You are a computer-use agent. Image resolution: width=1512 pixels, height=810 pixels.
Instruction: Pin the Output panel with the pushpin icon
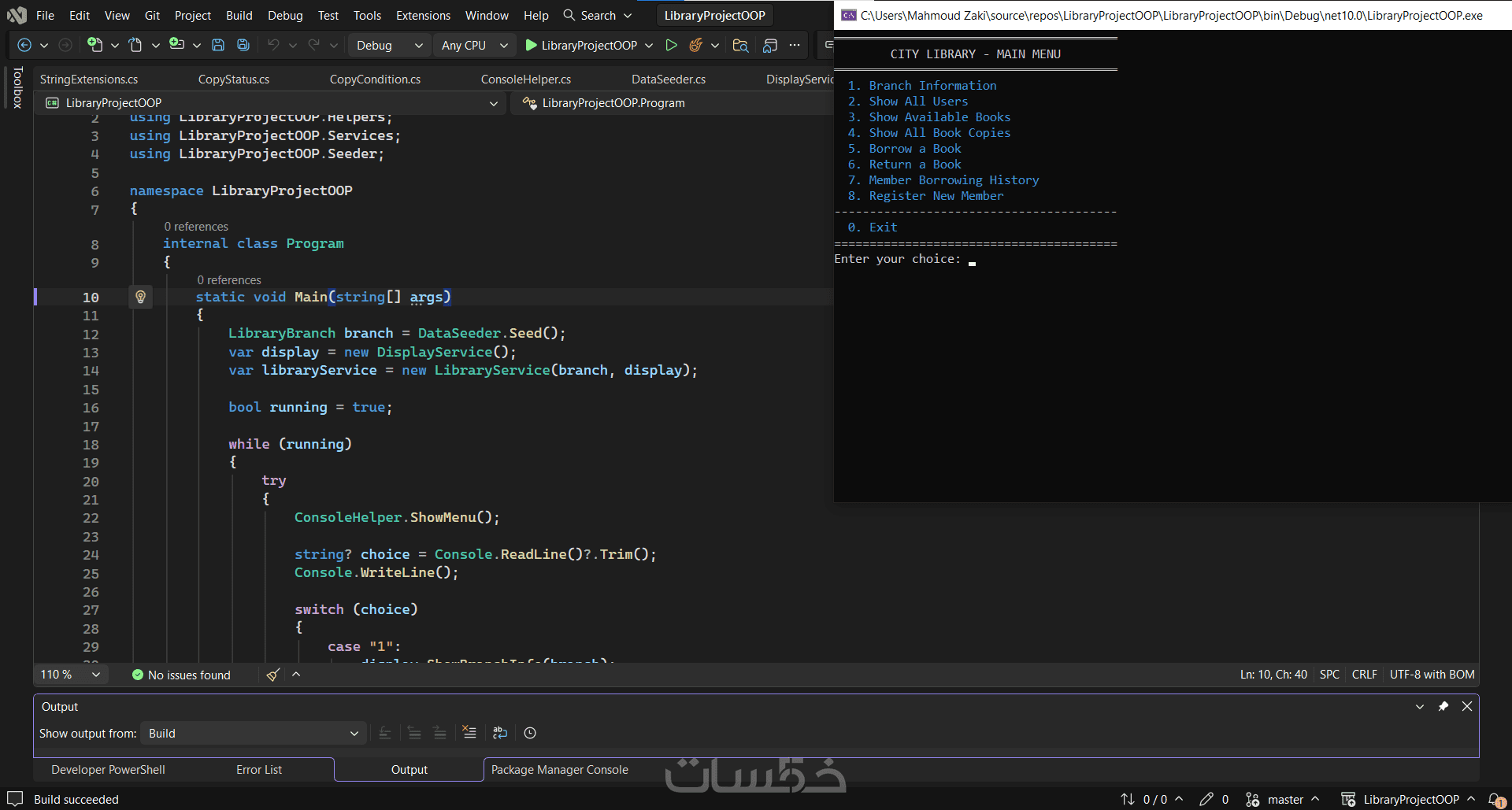click(1443, 707)
